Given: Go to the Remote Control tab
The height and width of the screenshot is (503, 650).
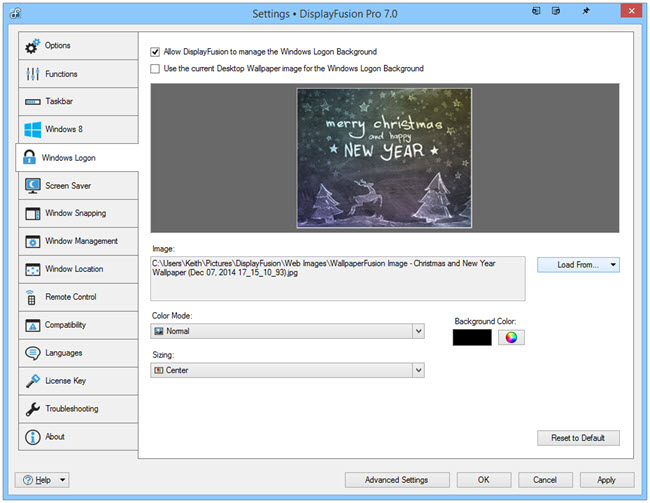Looking at the screenshot, I should (x=78, y=297).
